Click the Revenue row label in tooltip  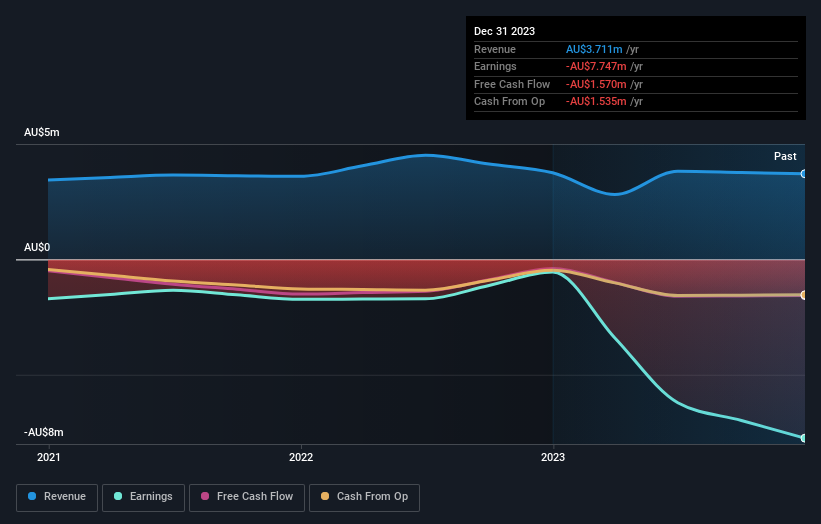coord(495,49)
